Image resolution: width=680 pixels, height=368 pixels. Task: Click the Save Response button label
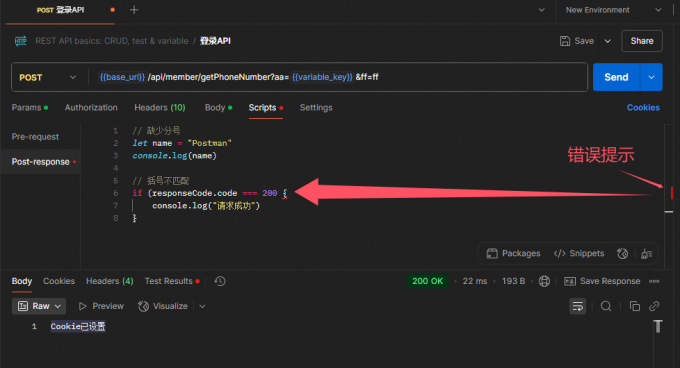point(610,281)
